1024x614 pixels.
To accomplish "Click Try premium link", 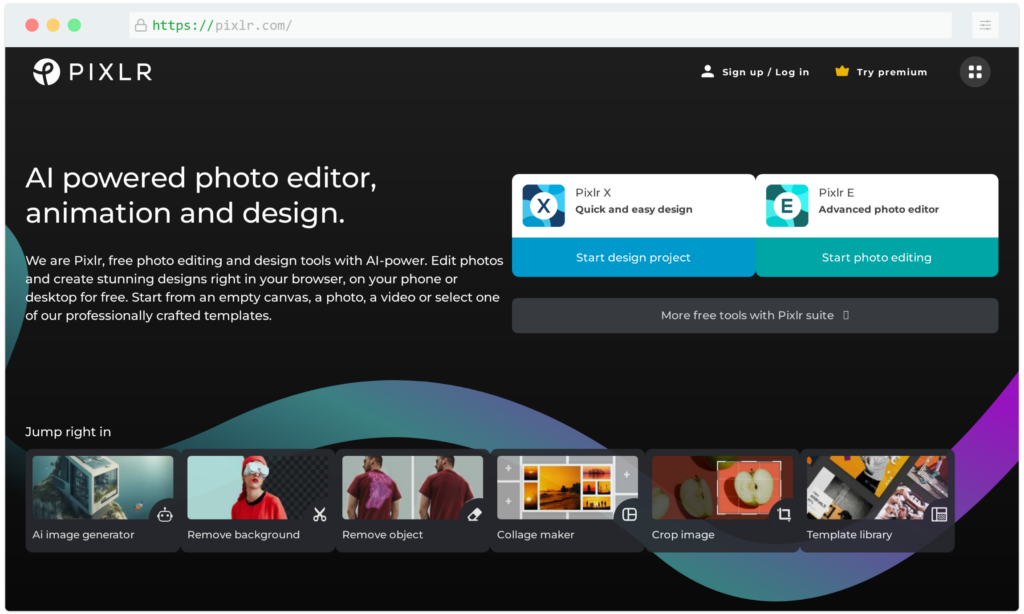I will 891,72.
